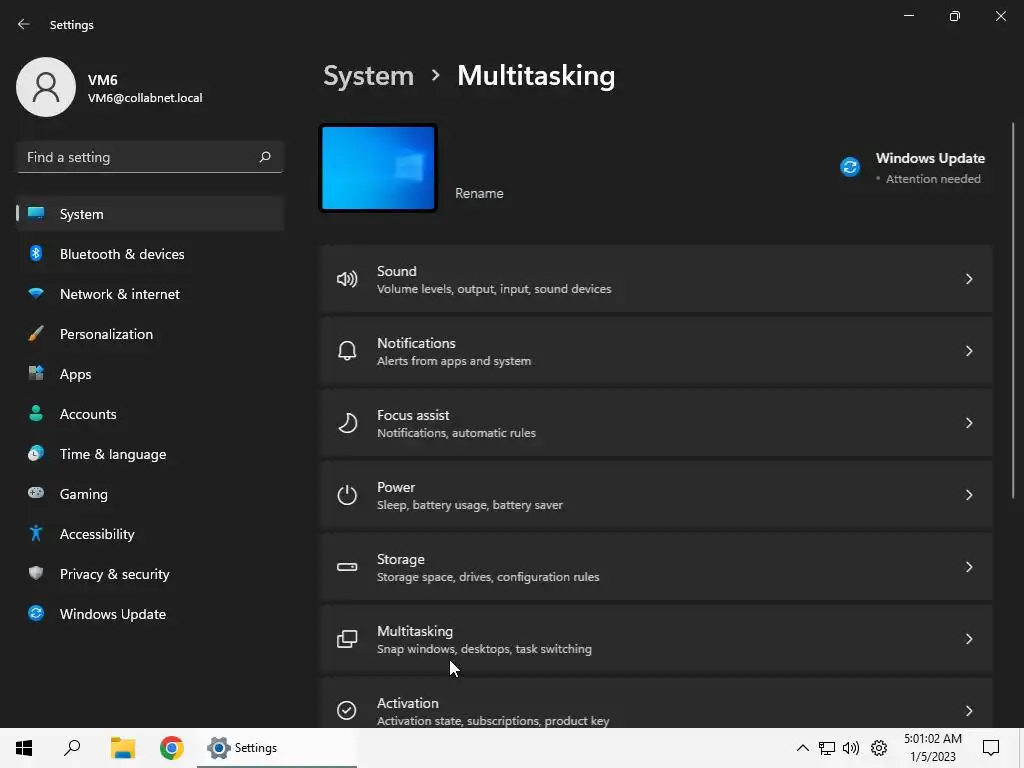
Task: Click the Time & language clock icon
Action: tap(36, 453)
